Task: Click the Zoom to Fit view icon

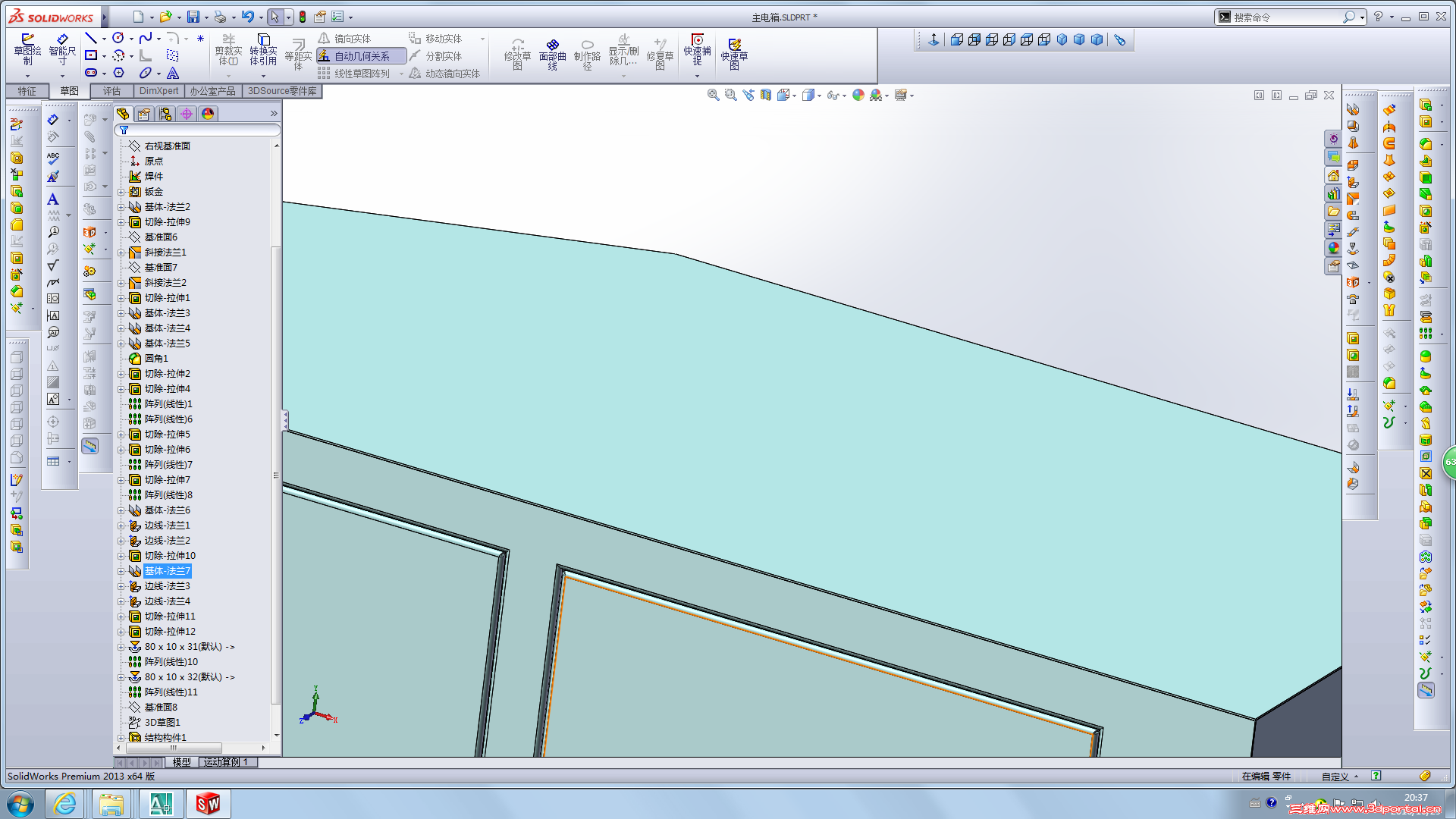Action: point(713,95)
